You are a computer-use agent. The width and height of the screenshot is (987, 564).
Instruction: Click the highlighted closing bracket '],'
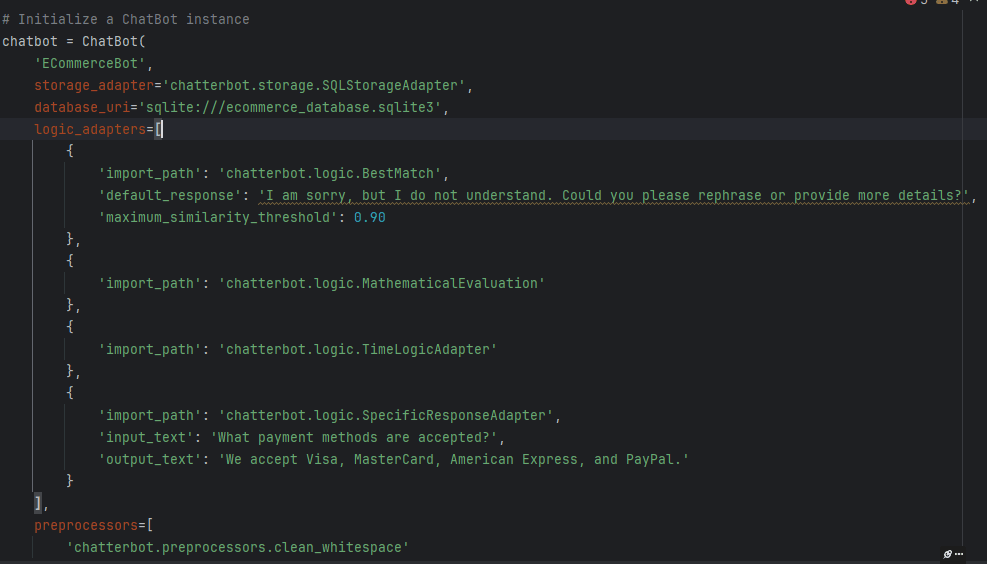click(41, 503)
